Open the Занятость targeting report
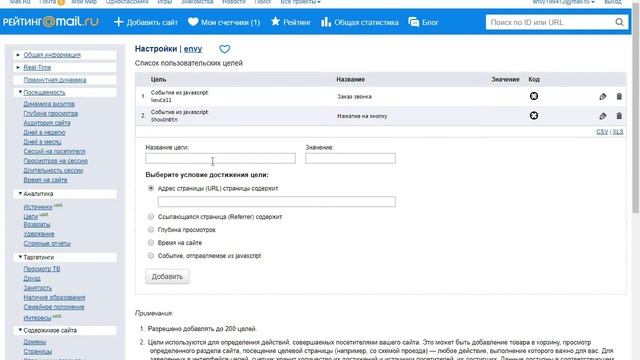640x360 pixels. pyautogui.click(x=38, y=288)
